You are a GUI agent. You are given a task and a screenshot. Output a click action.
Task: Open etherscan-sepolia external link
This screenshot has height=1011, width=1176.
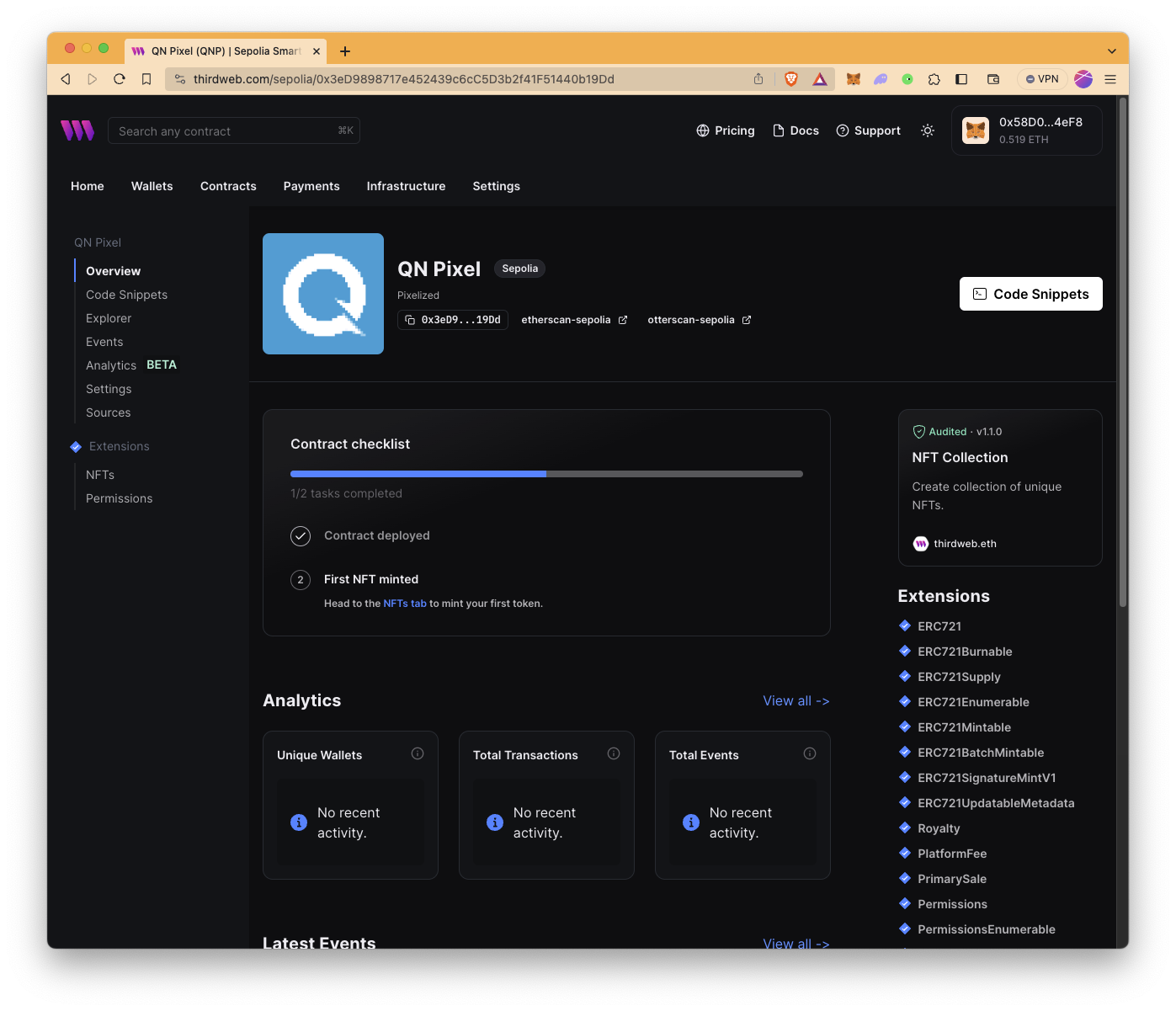tap(574, 320)
